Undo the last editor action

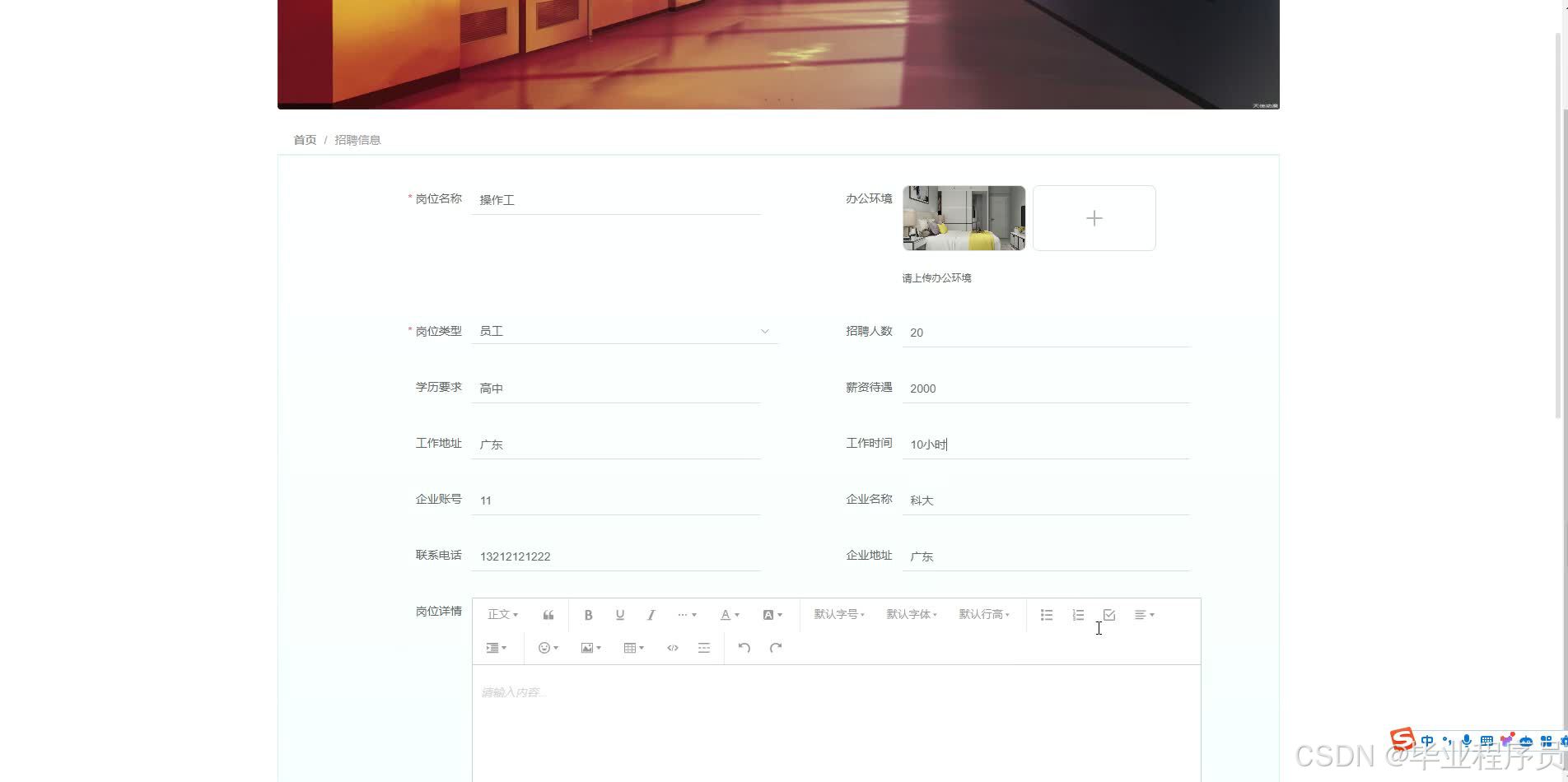point(744,648)
